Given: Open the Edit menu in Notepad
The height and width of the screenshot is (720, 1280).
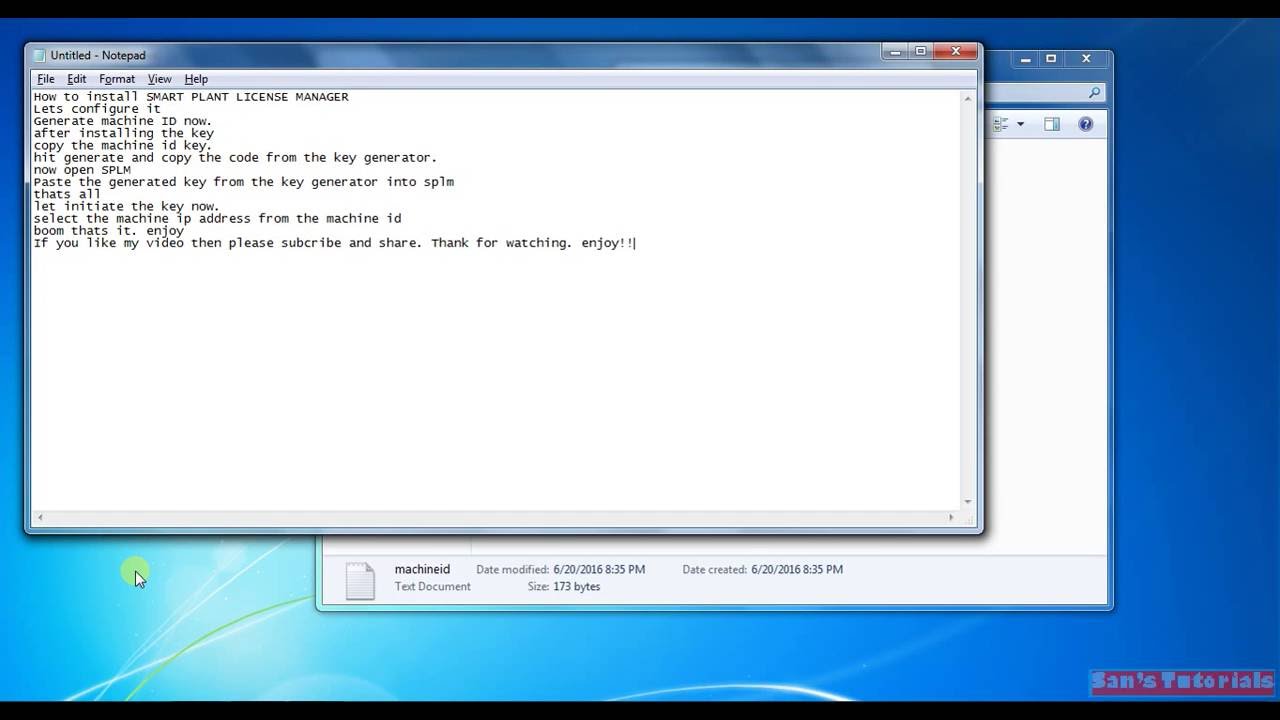Looking at the screenshot, I should [77, 79].
